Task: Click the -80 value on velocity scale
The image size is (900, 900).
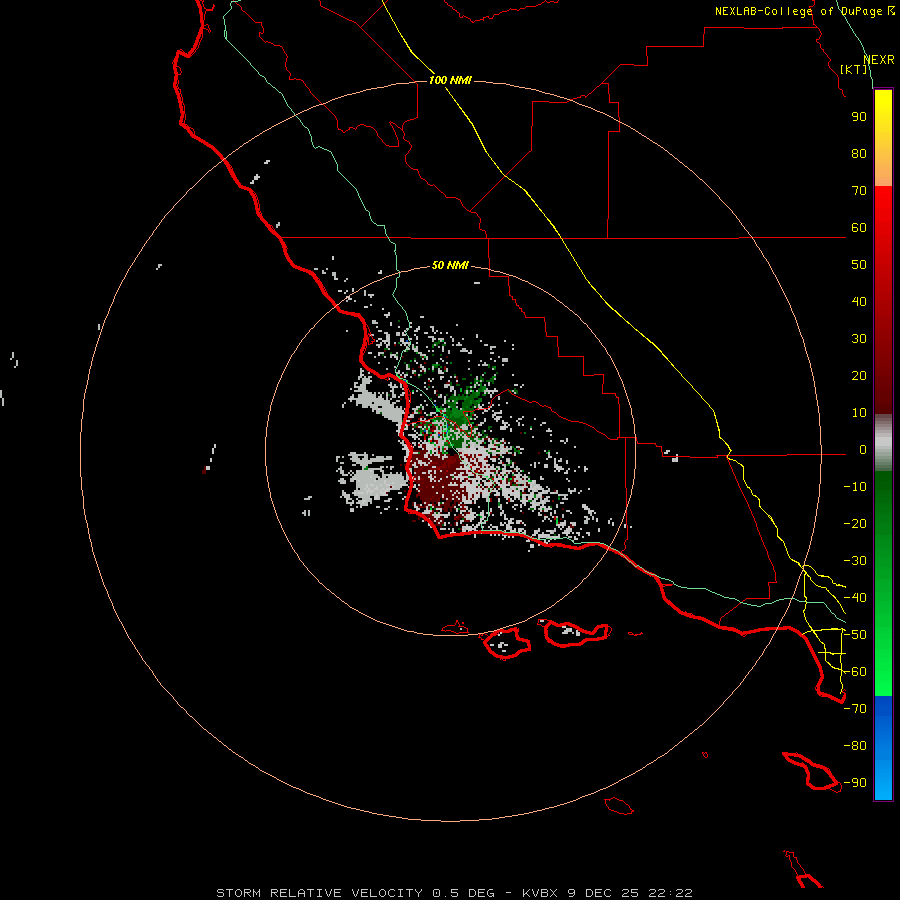Action: click(x=855, y=746)
